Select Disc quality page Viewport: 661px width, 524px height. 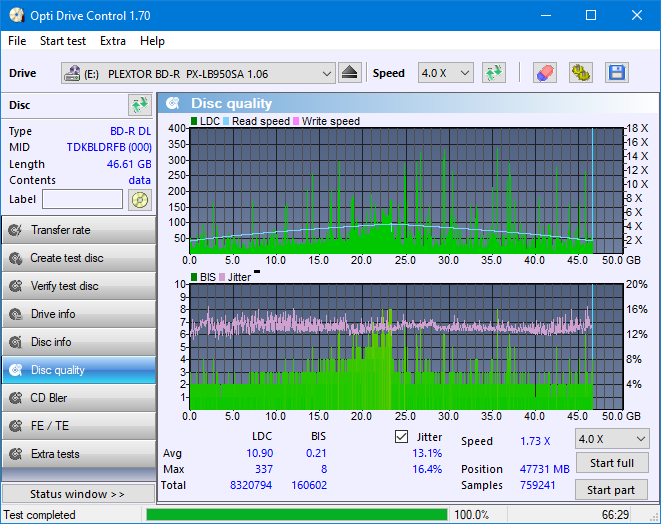click(x=79, y=370)
